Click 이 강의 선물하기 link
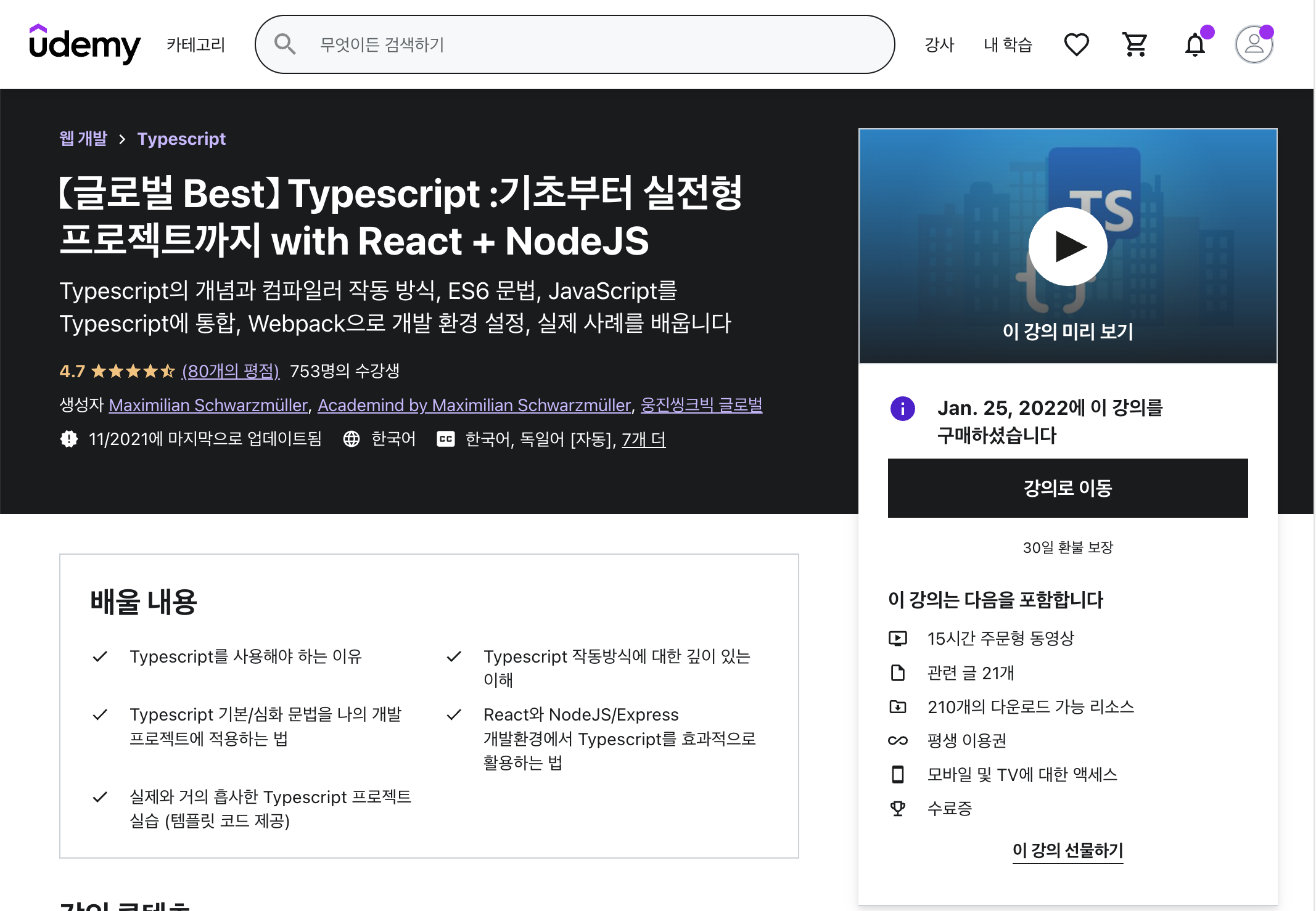Image resolution: width=1316 pixels, height=911 pixels. 1067,850
